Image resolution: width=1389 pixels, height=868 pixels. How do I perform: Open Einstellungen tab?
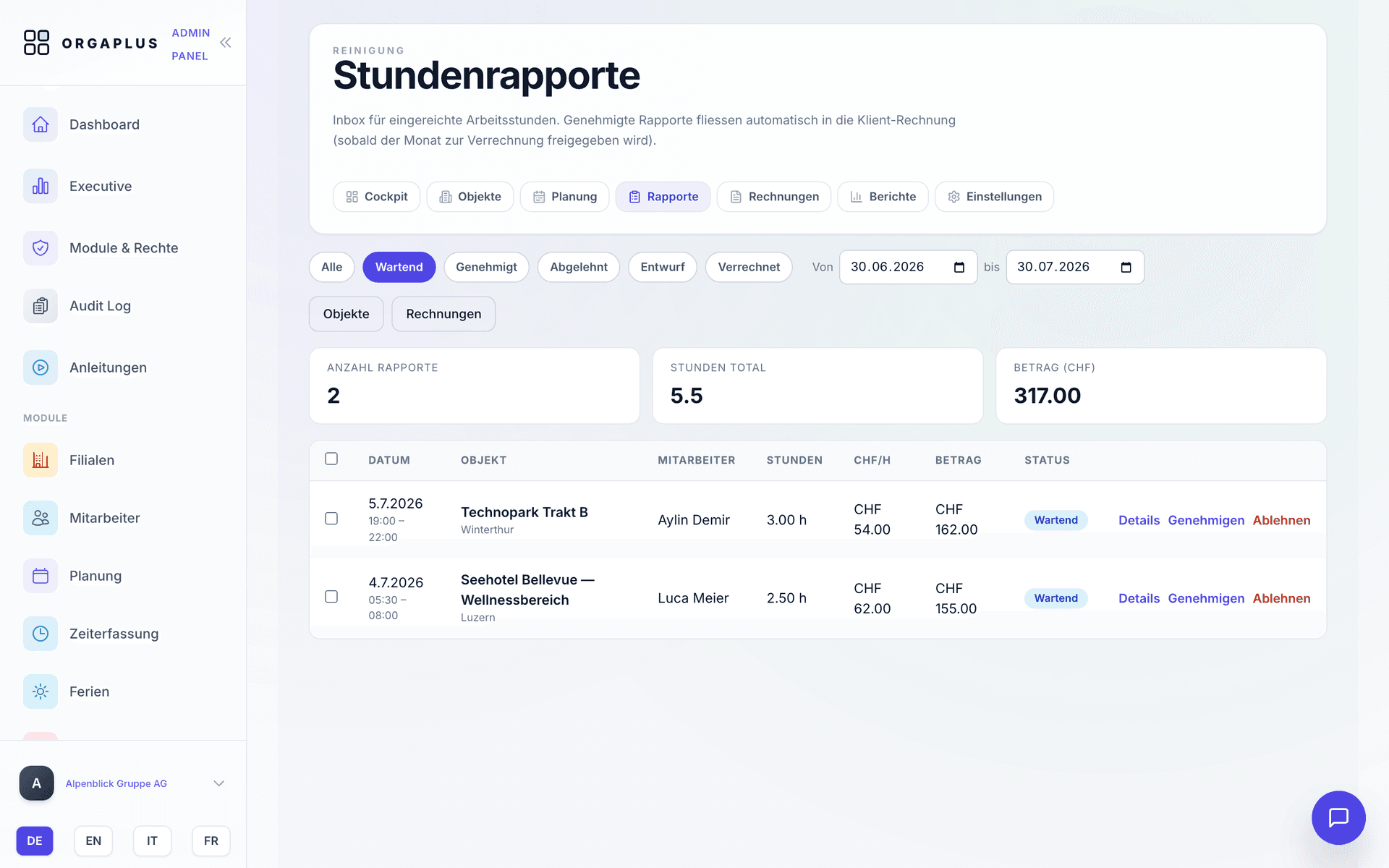[995, 197]
